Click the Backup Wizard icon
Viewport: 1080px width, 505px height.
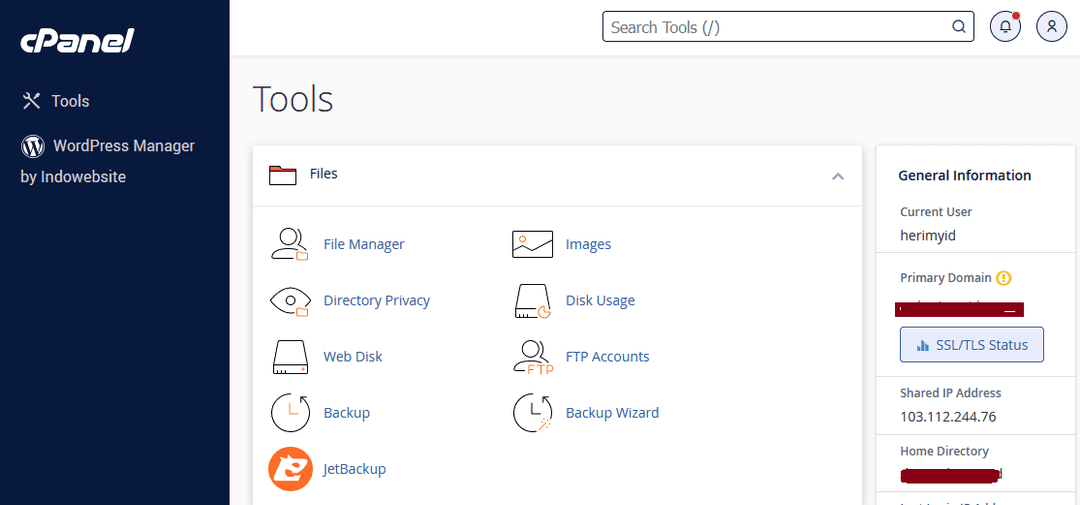coord(532,413)
